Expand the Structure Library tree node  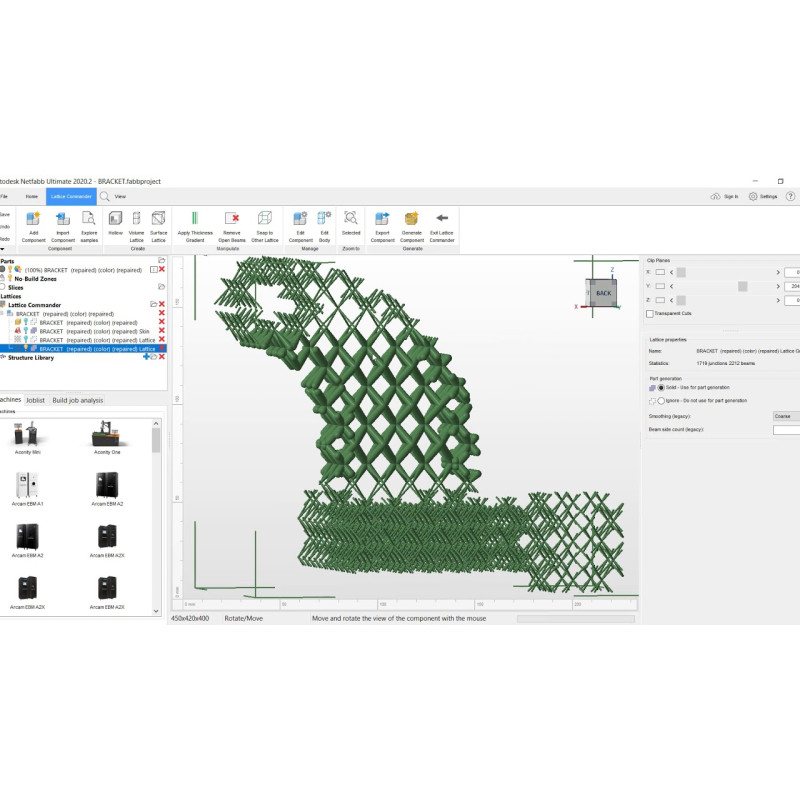(x=3, y=357)
